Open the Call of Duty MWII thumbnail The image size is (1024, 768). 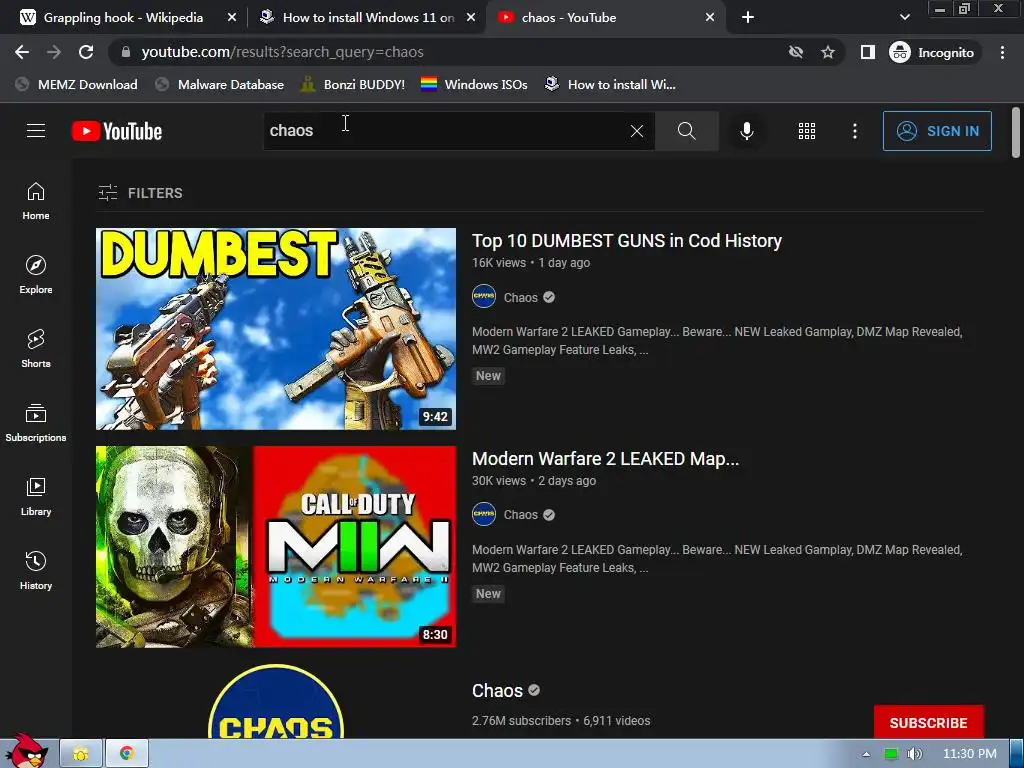click(x=276, y=547)
